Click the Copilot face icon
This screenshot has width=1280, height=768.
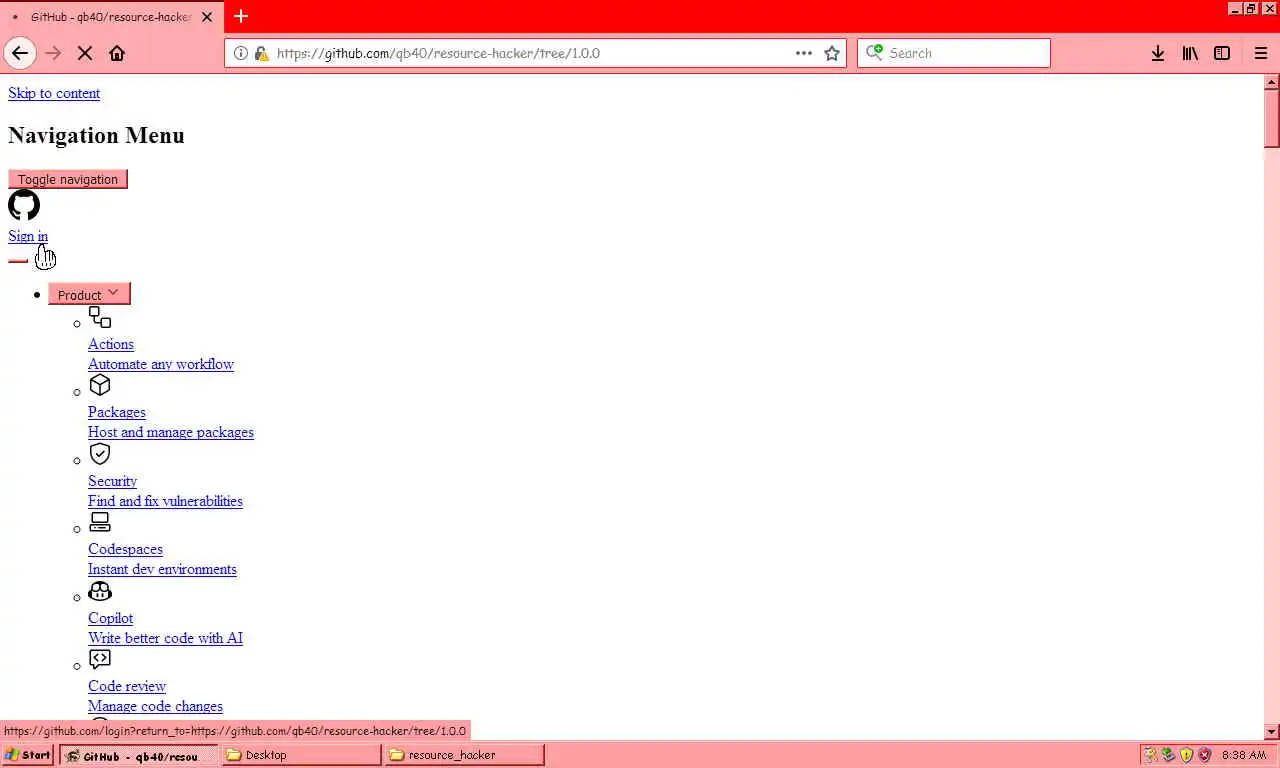click(100, 591)
